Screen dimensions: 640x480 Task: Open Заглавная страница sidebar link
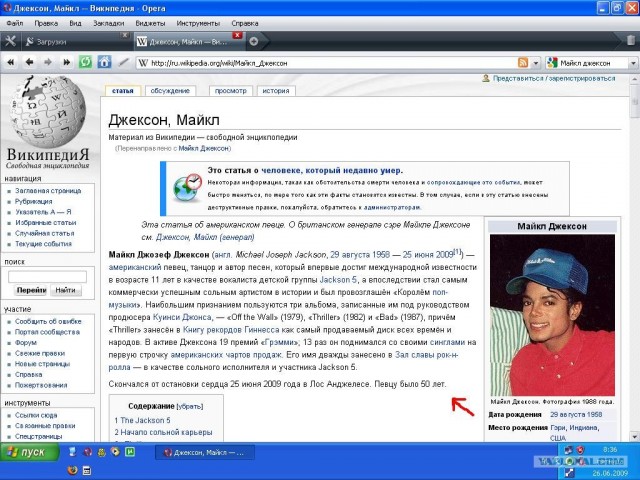coord(48,191)
